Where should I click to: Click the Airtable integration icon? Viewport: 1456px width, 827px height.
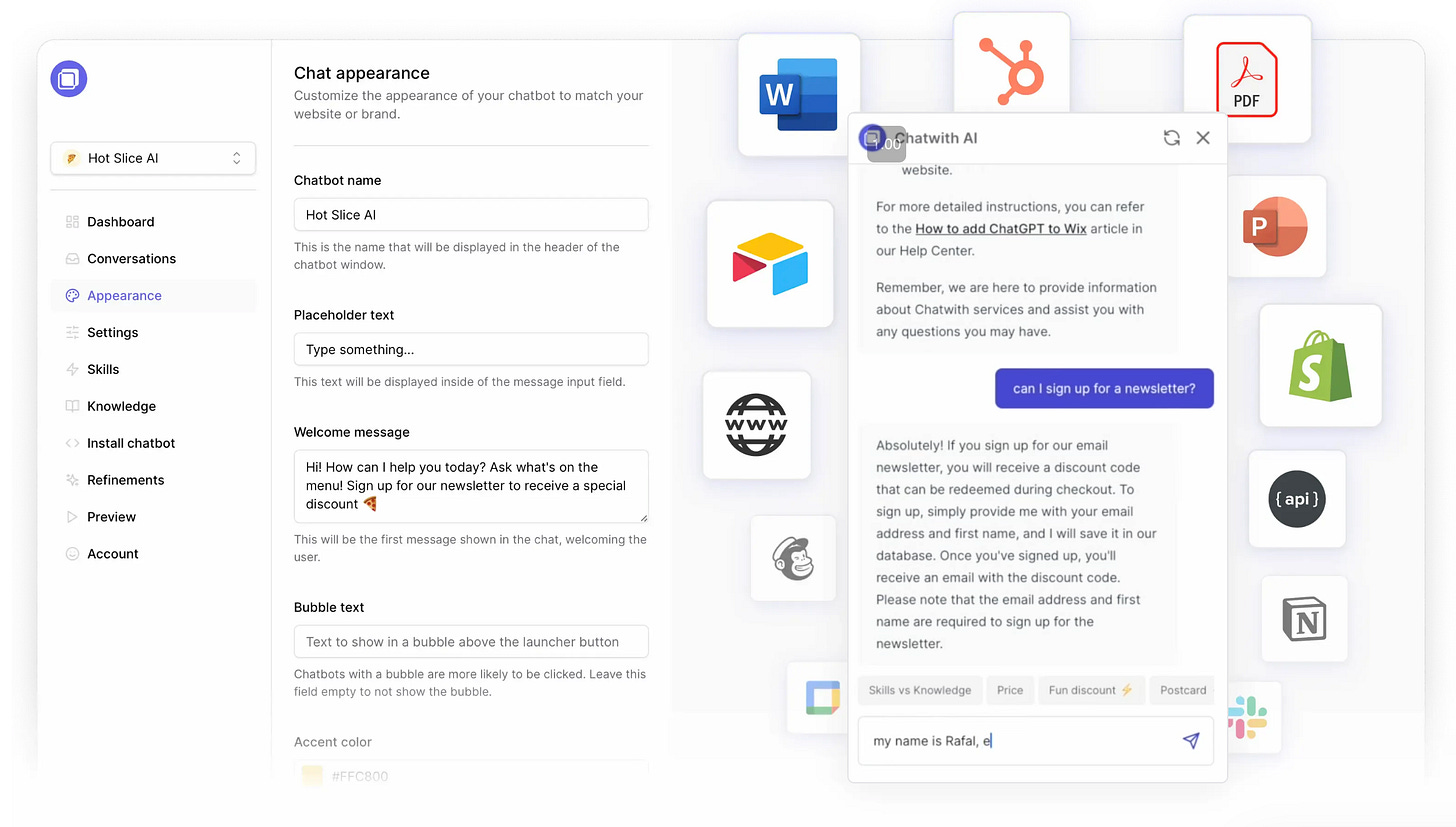pos(770,264)
